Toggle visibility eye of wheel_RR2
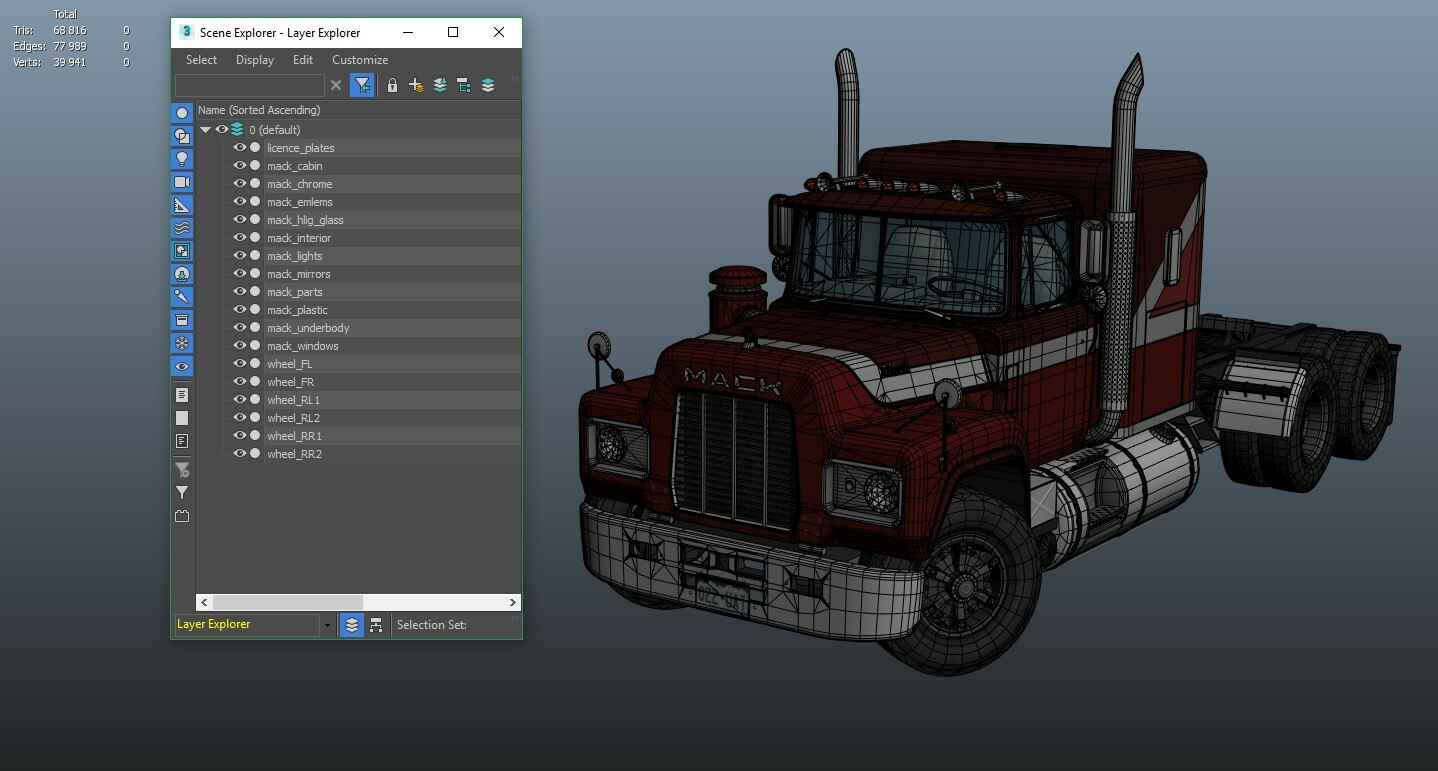 point(240,453)
